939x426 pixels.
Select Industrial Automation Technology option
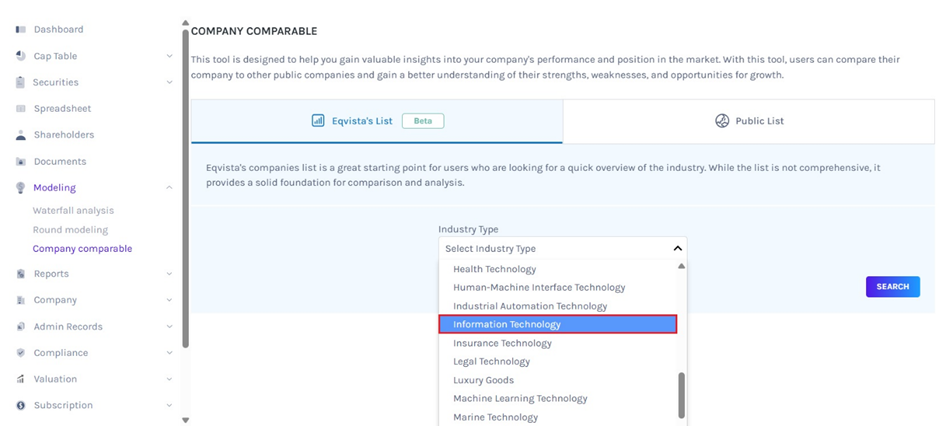[558, 306]
